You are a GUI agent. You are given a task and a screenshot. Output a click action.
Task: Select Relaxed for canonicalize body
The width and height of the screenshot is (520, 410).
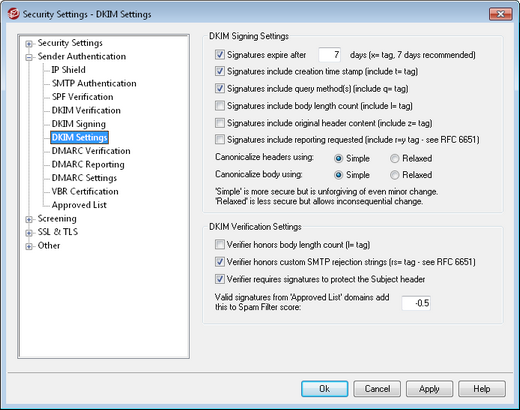coord(395,175)
